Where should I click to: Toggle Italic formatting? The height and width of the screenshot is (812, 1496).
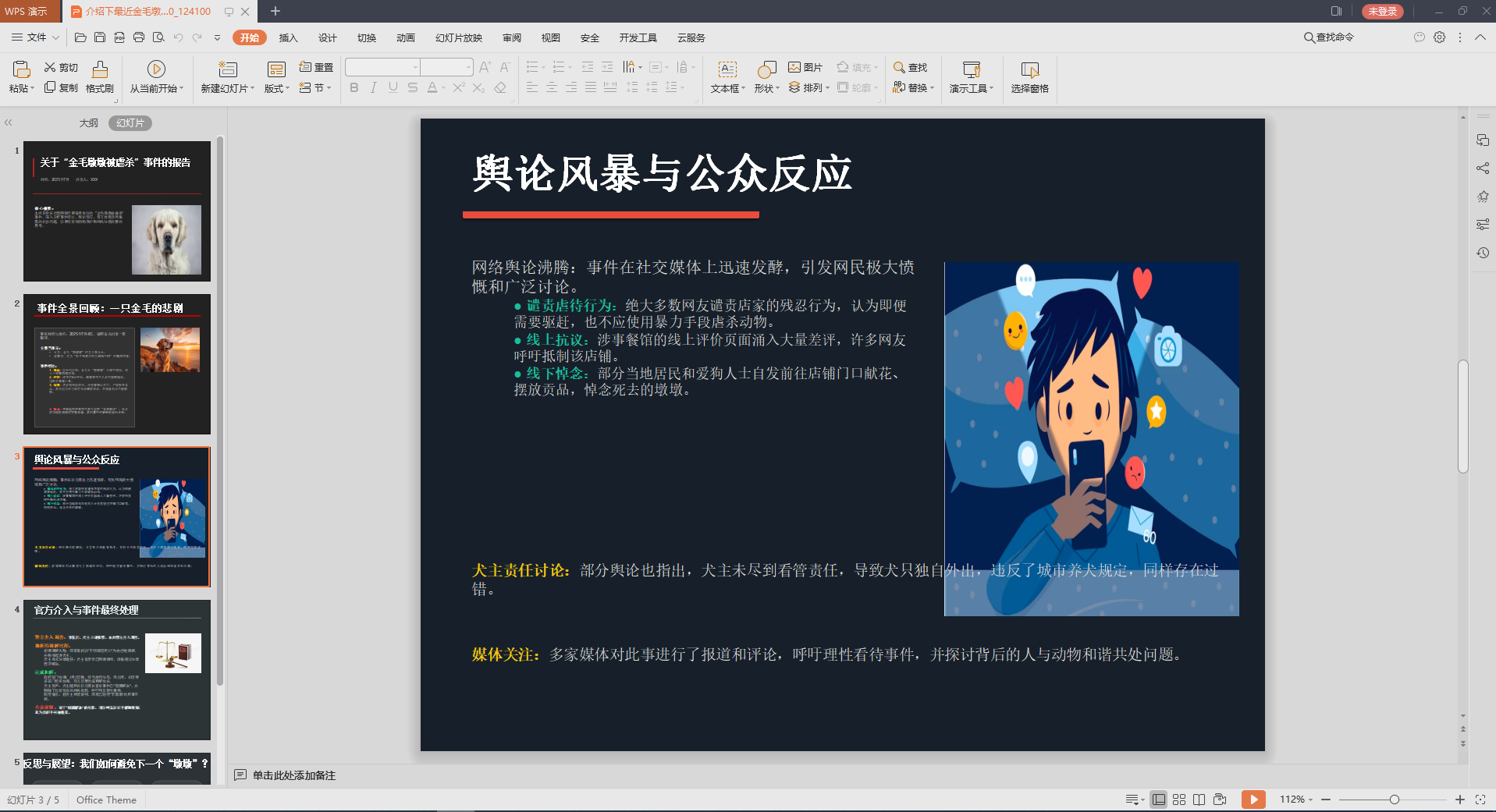374,87
